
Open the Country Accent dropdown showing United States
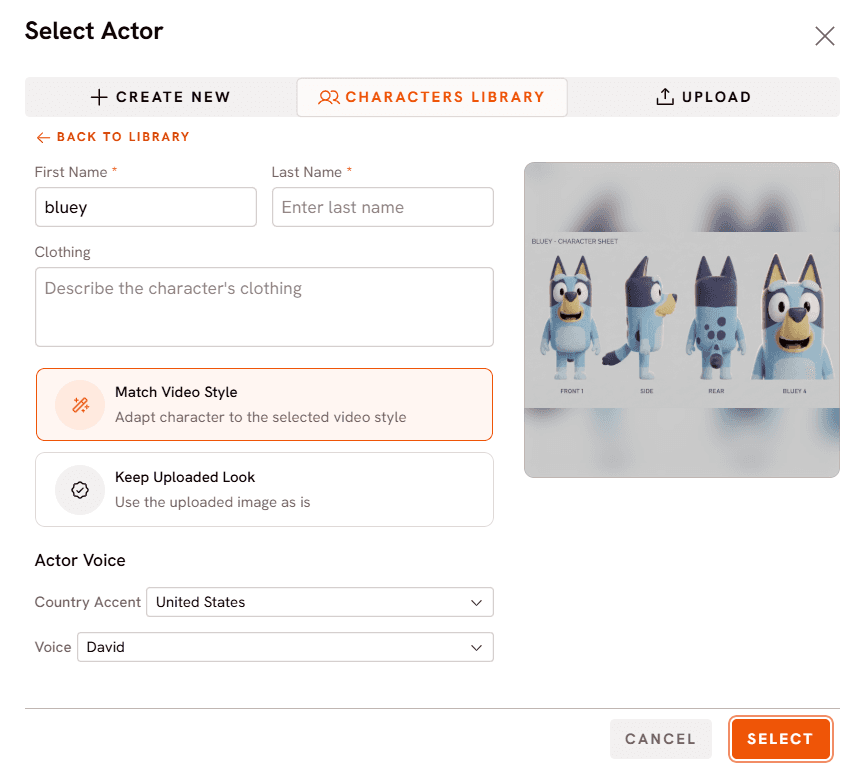point(320,602)
